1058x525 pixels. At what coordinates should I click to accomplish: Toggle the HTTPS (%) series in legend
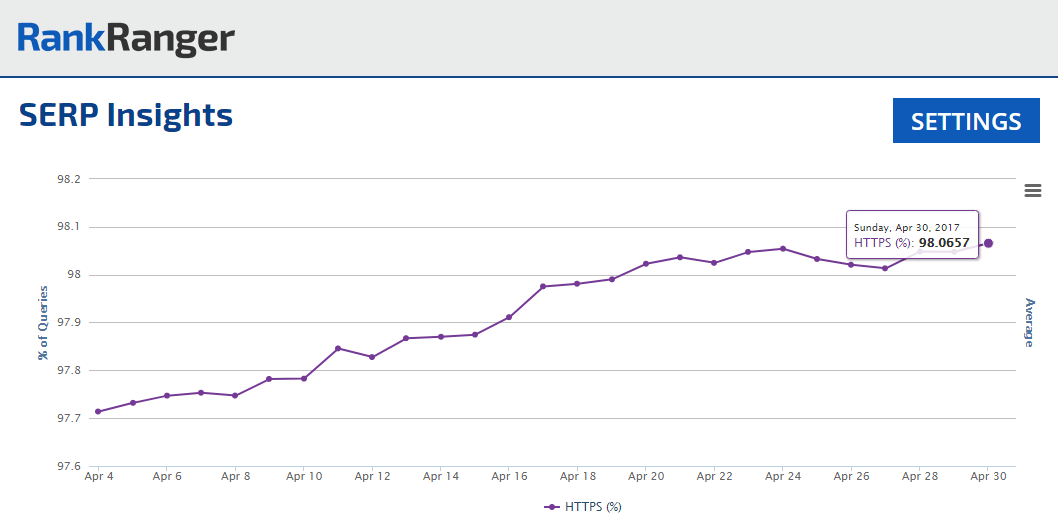pyautogui.click(x=584, y=507)
